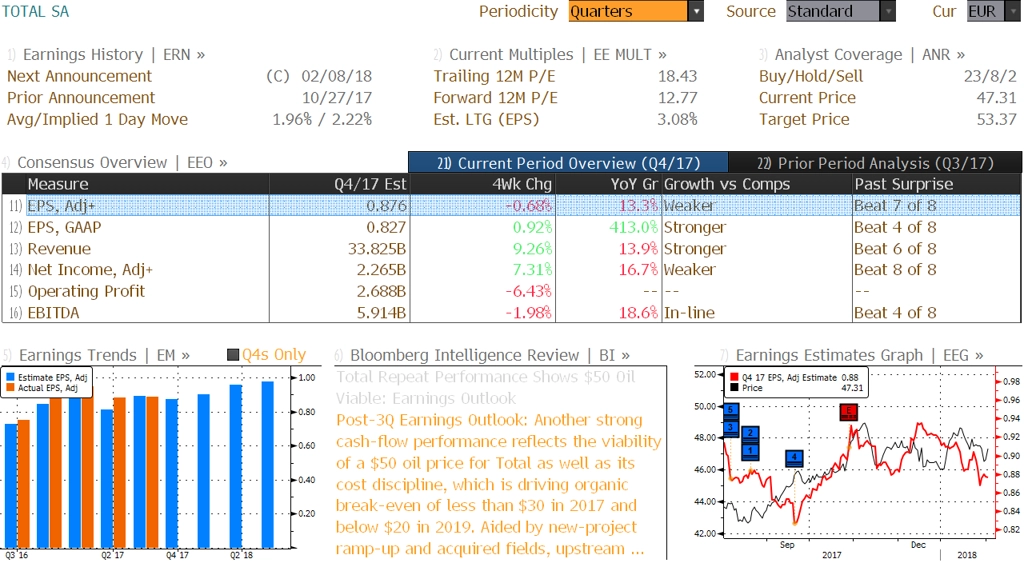Toggle the Q4s Only checkbox
1024x563 pixels.
pos(232,355)
